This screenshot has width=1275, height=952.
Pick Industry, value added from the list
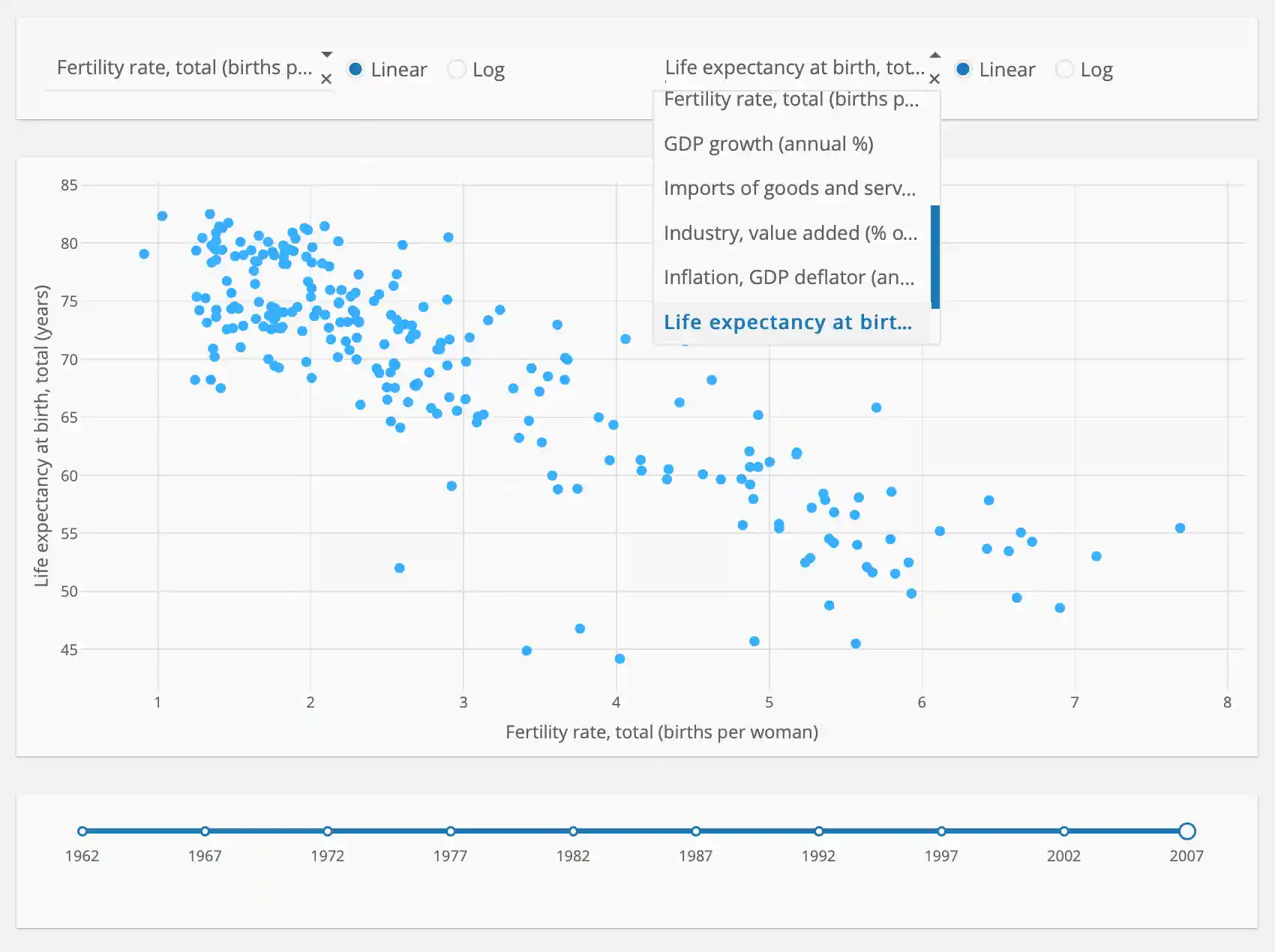click(x=790, y=233)
